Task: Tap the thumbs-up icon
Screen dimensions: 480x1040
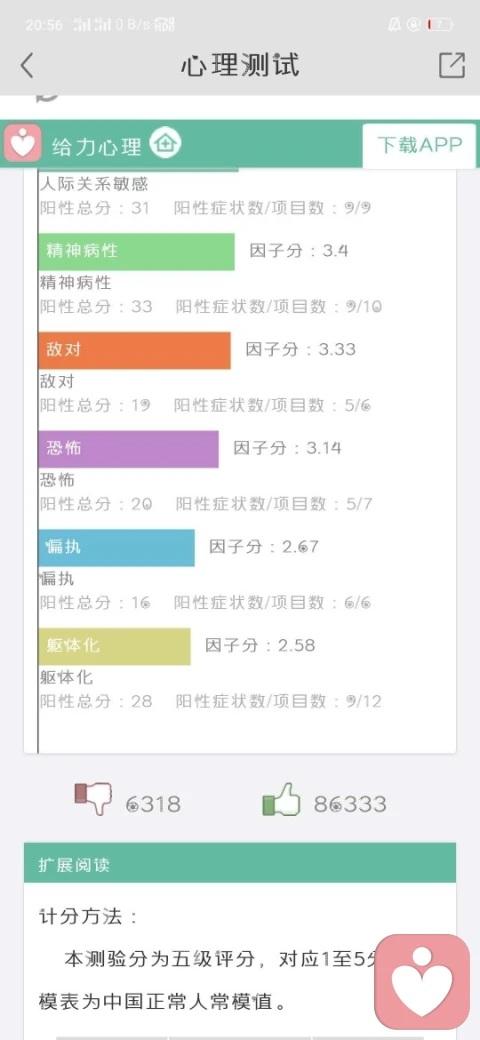Action: pyautogui.click(x=282, y=799)
